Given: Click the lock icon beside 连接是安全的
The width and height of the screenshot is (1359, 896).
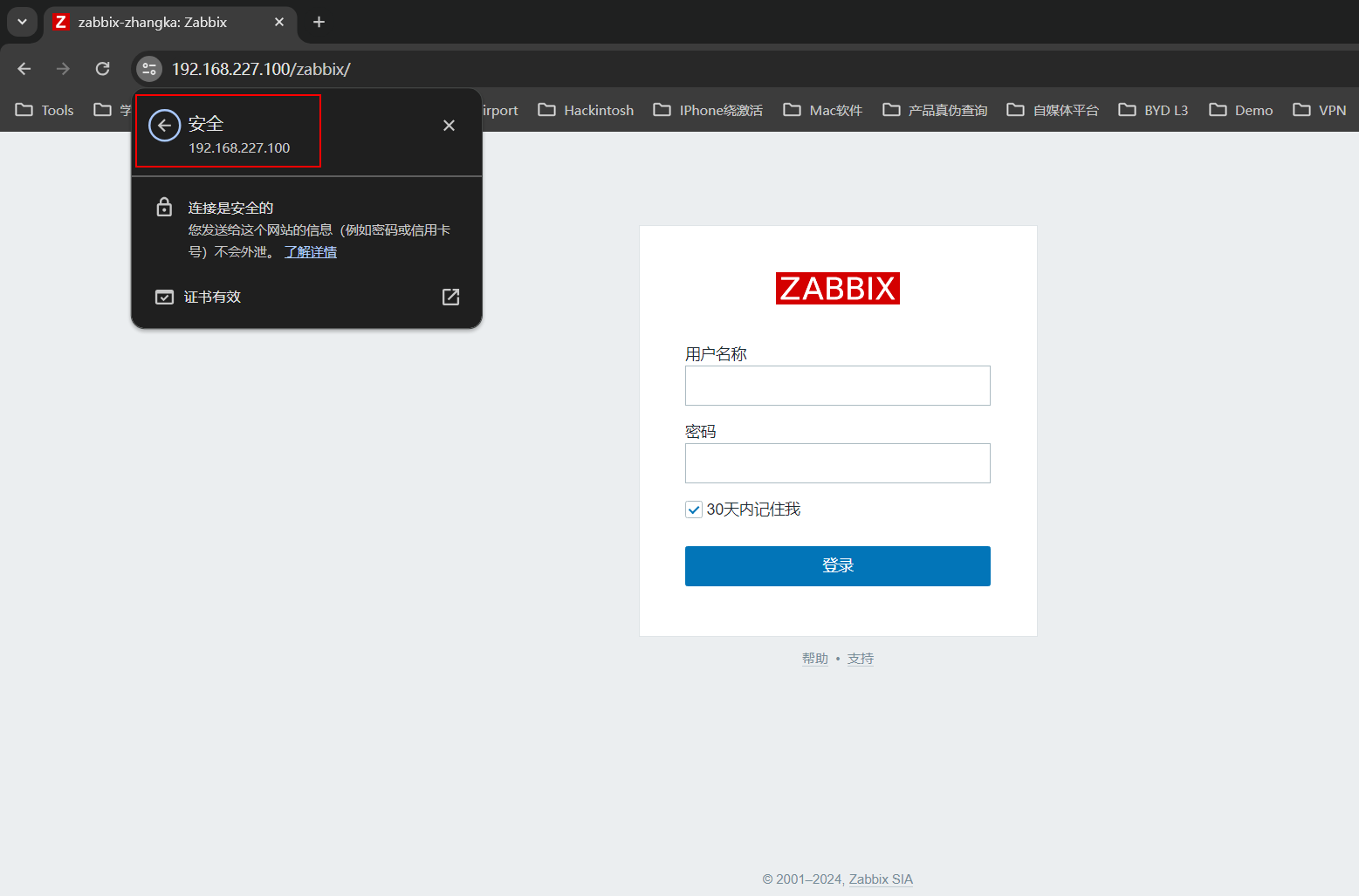Looking at the screenshot, I should [164, 208].
